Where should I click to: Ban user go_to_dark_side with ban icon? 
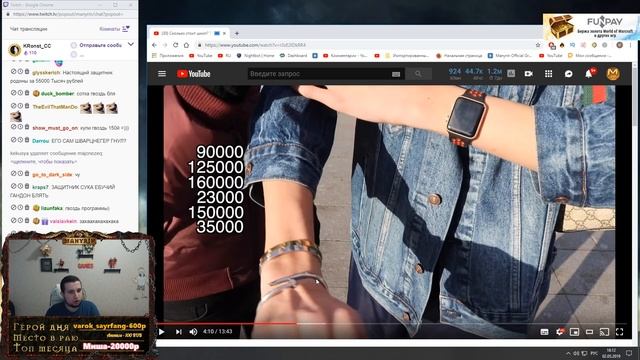(x=13, y=174)
